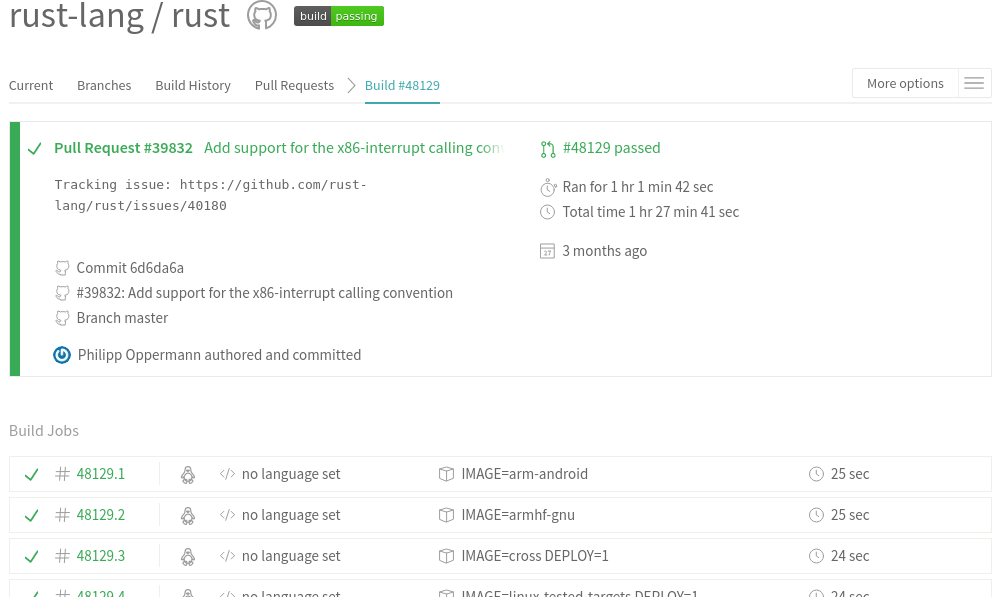Click the build passing badge
This screenshot has height=597, width=998.
(339, 16)
